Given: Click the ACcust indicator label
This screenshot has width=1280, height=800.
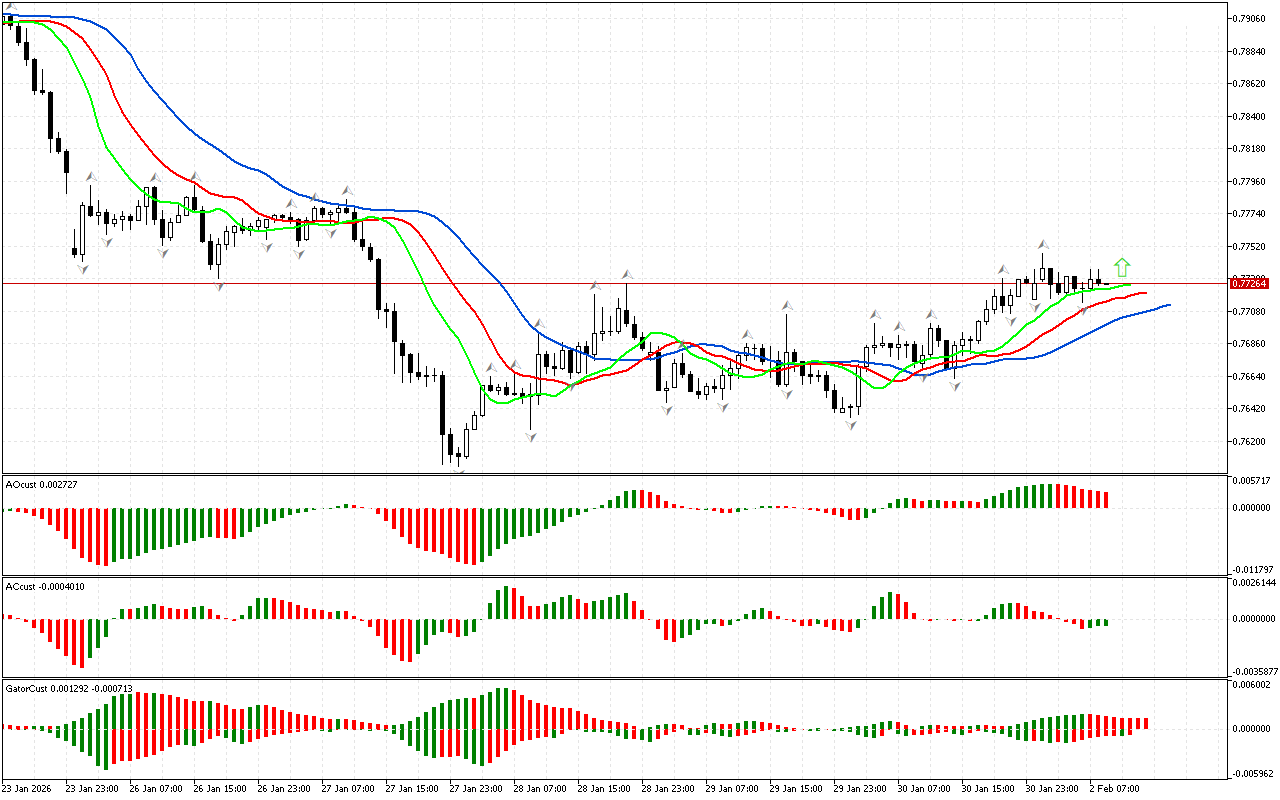Looking at the screenshot, I should click(44, 586).
